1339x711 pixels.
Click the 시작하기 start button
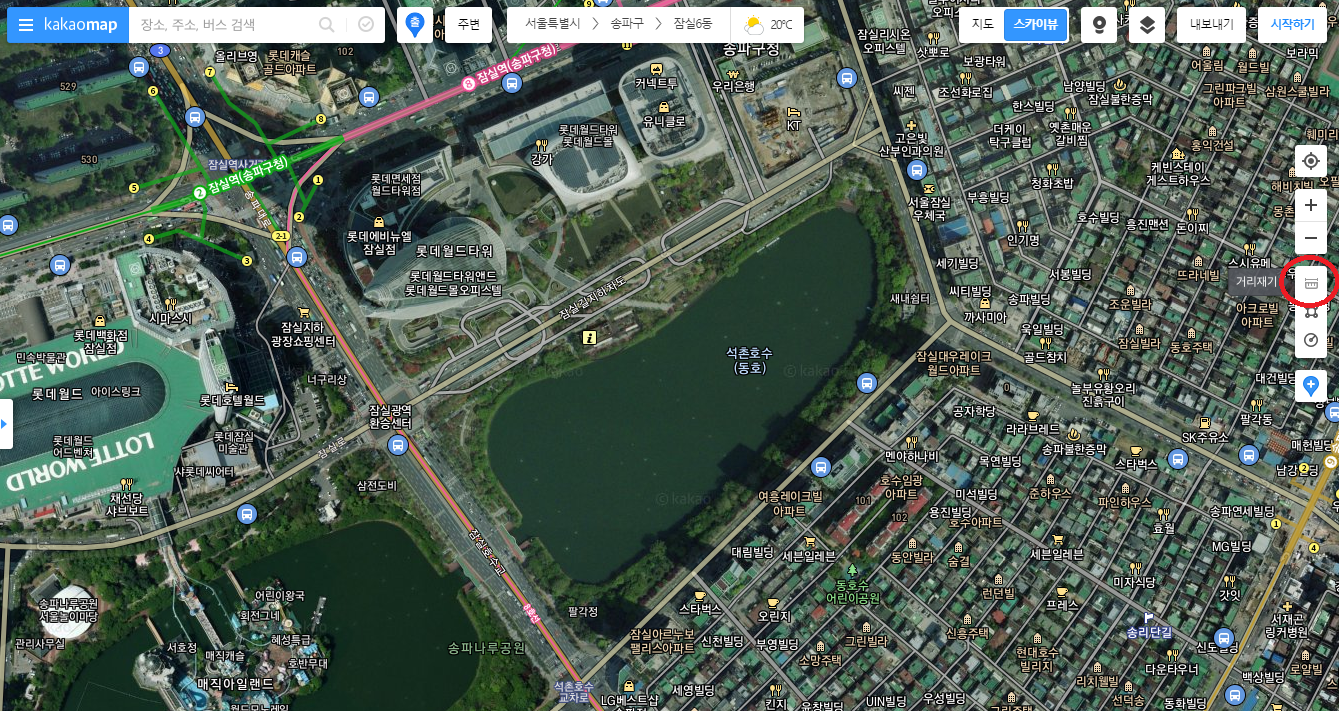coord(1292,25)
